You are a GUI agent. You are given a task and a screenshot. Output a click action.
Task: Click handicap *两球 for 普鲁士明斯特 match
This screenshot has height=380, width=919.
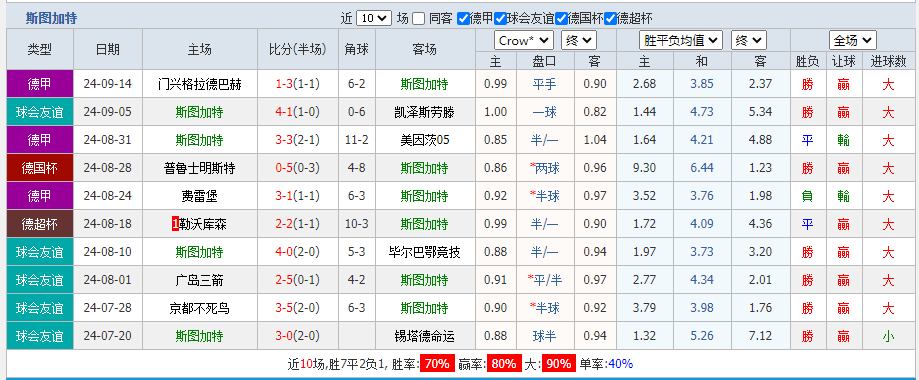(x=544, y=168)
